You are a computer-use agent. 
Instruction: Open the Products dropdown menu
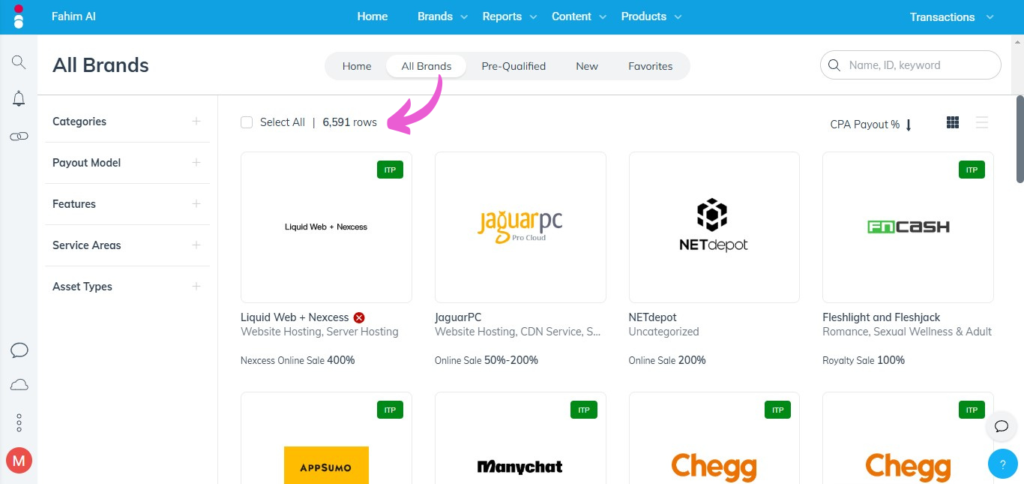651,17
